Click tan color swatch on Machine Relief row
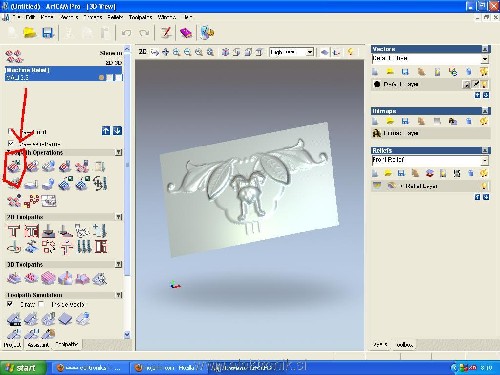Screen dimensions: 500x375 [102, 77]
